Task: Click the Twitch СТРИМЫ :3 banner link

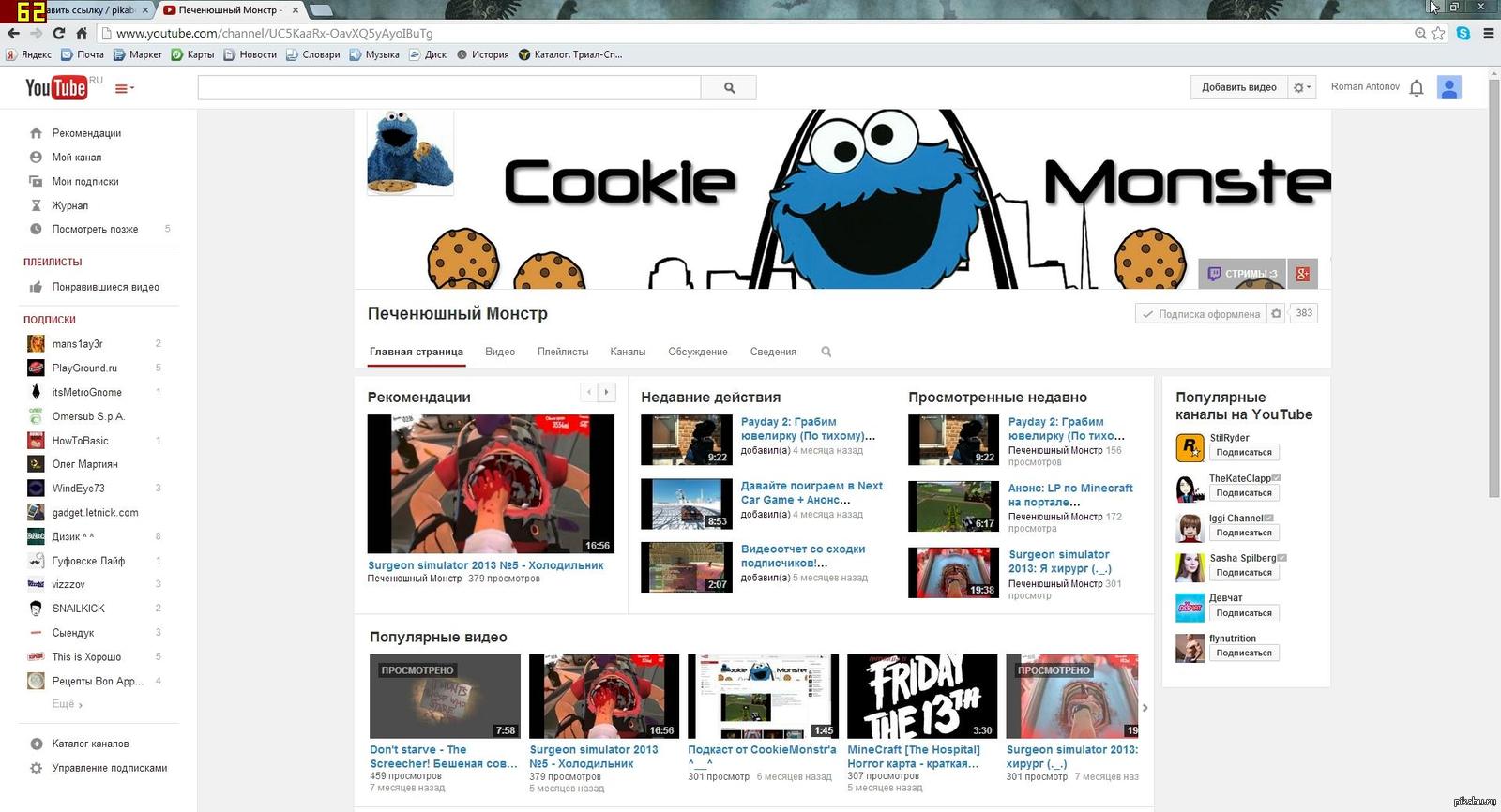Action: pyautogui.click(x=1242, y=274)
